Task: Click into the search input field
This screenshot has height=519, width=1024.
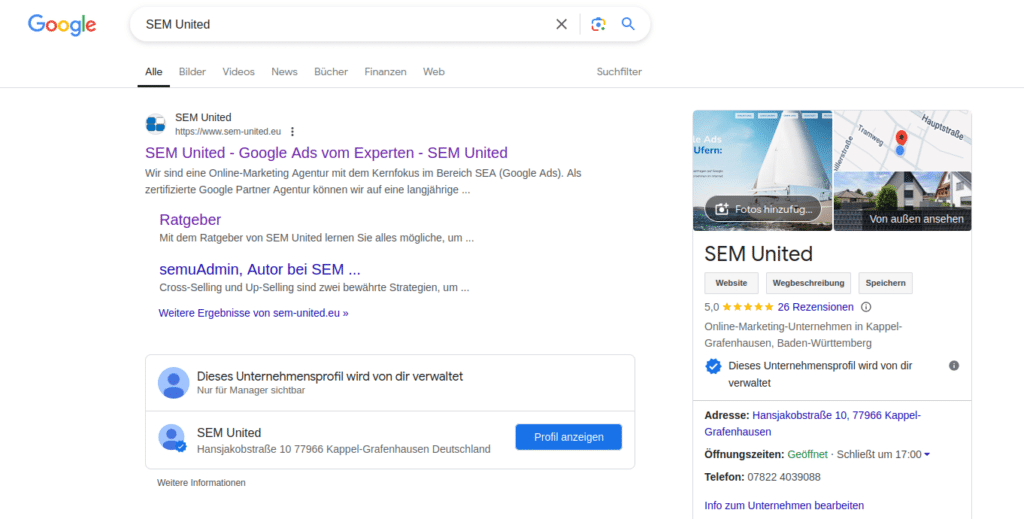Action: click(x=346, y=24)
